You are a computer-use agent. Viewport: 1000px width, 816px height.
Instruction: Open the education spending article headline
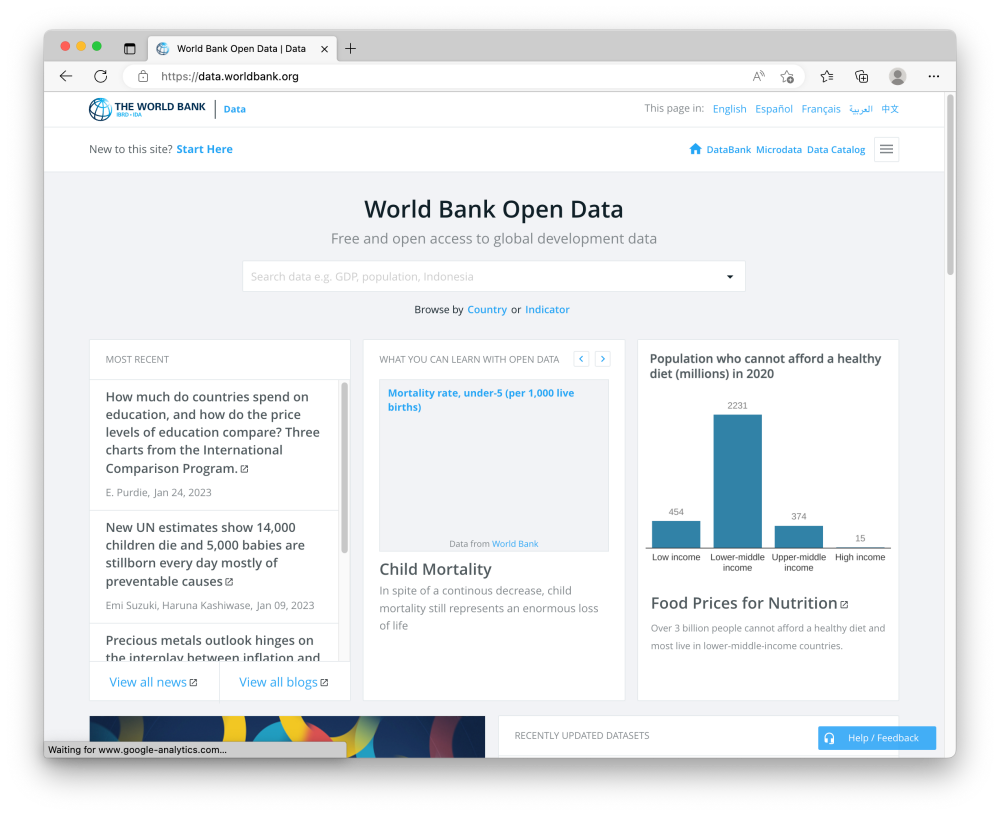212,433
